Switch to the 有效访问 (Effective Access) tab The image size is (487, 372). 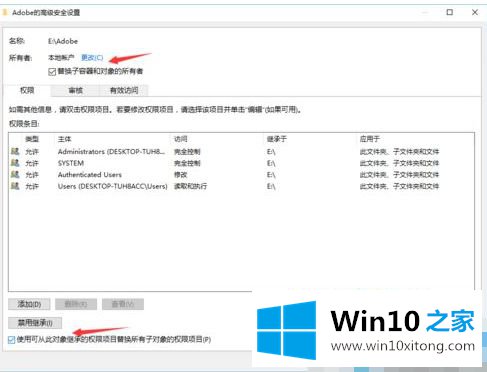tap(124, 90)
